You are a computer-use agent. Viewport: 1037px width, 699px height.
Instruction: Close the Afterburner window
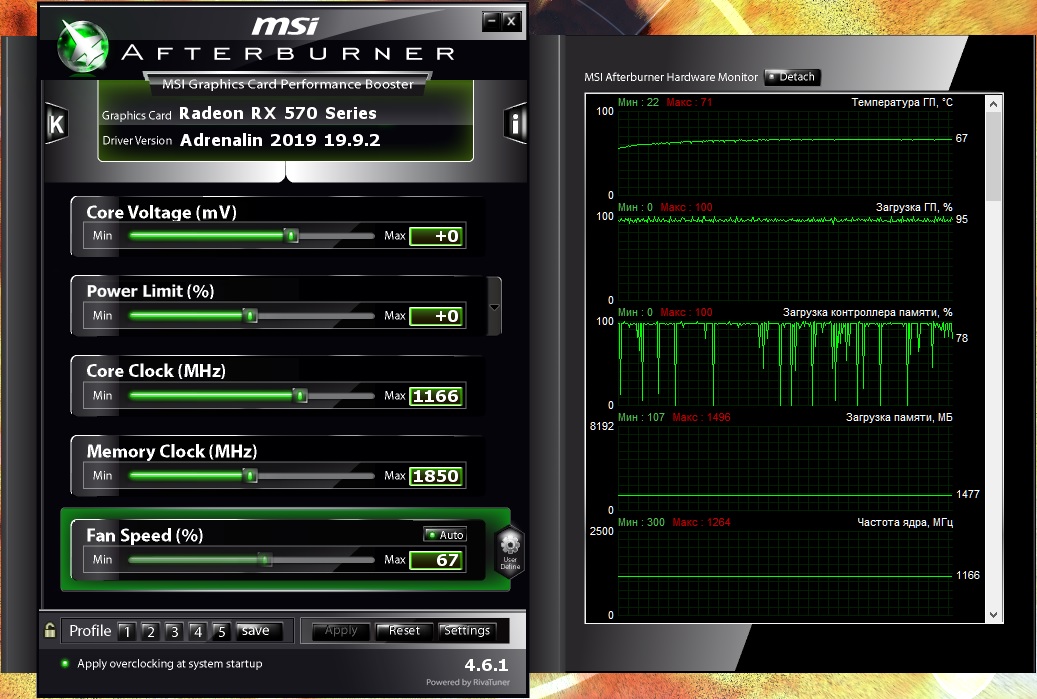pyautogui.click(x=511, y=21)
